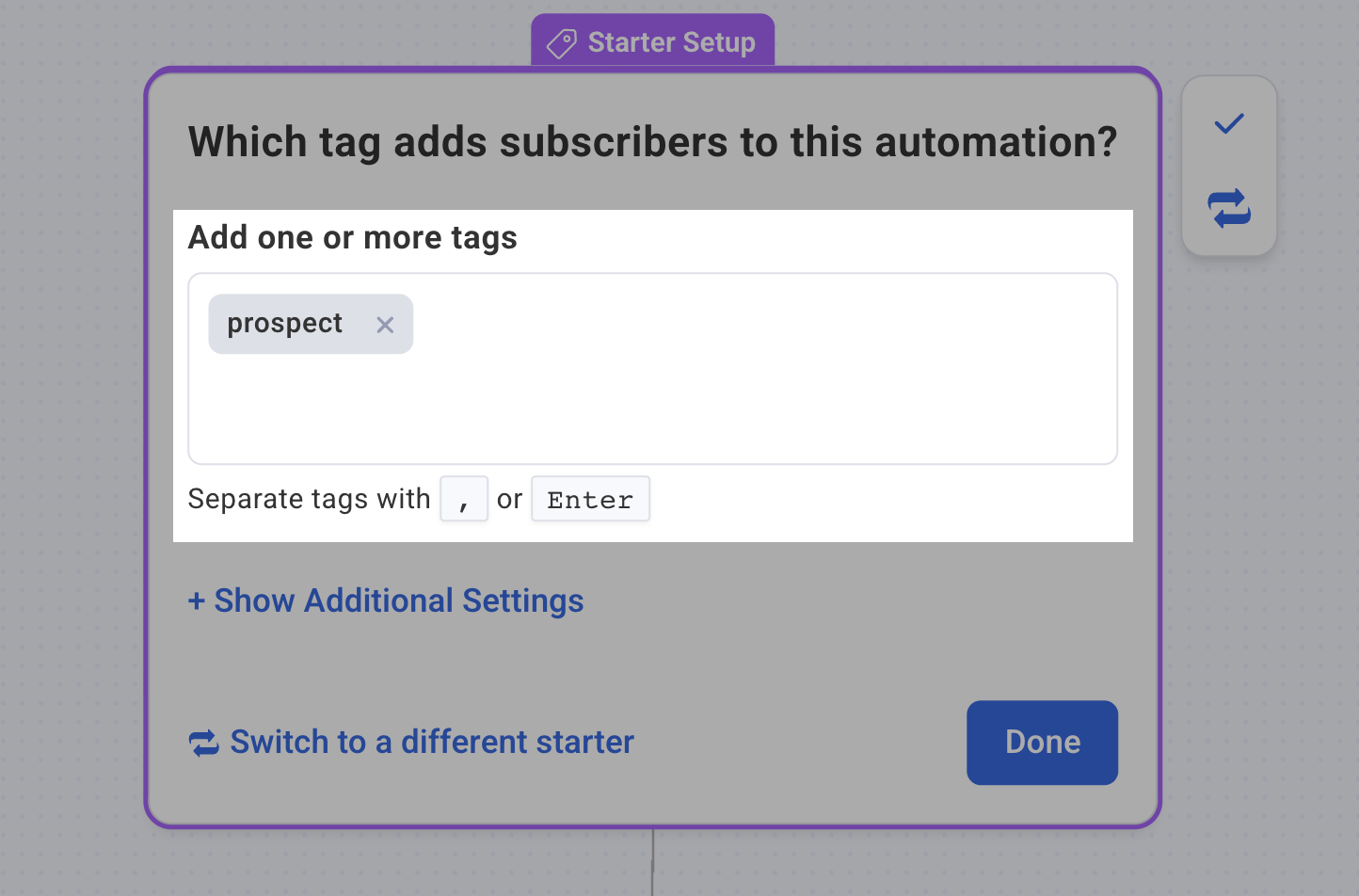The height and width of the screenshot is (896, 1359).
Task: Remove the prospect tag with the x
Action: [x=385, y=325]
